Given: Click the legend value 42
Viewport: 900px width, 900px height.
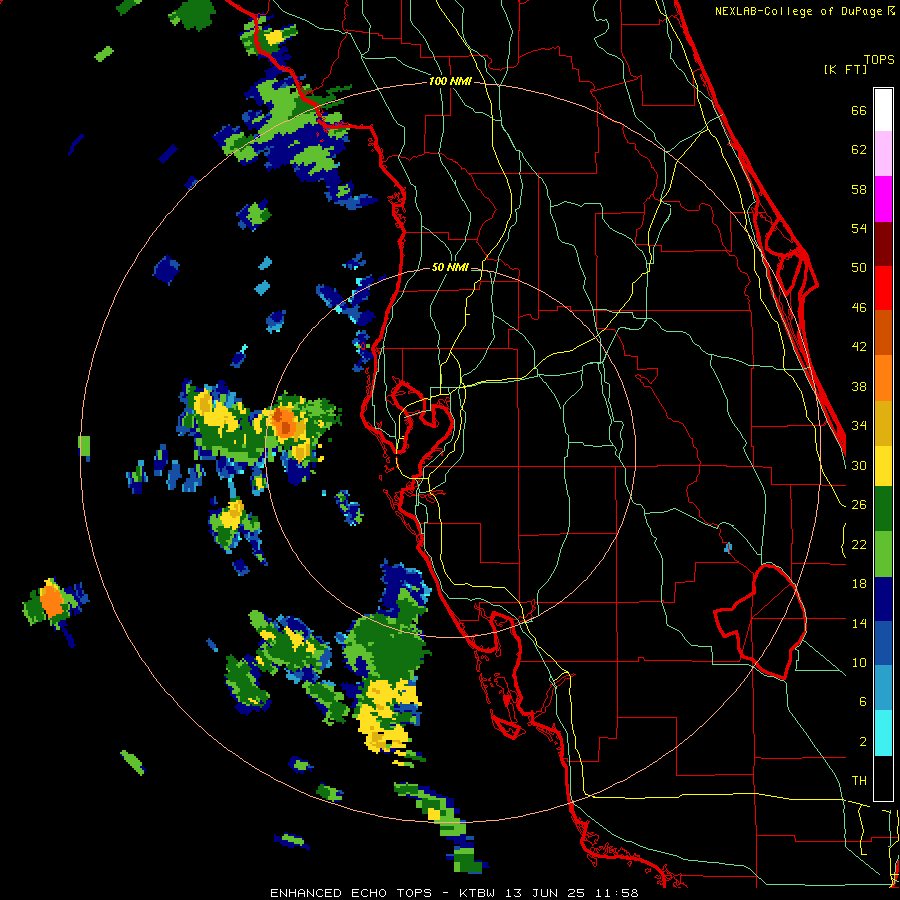Looking at the screenshot, I should point(859,346).
